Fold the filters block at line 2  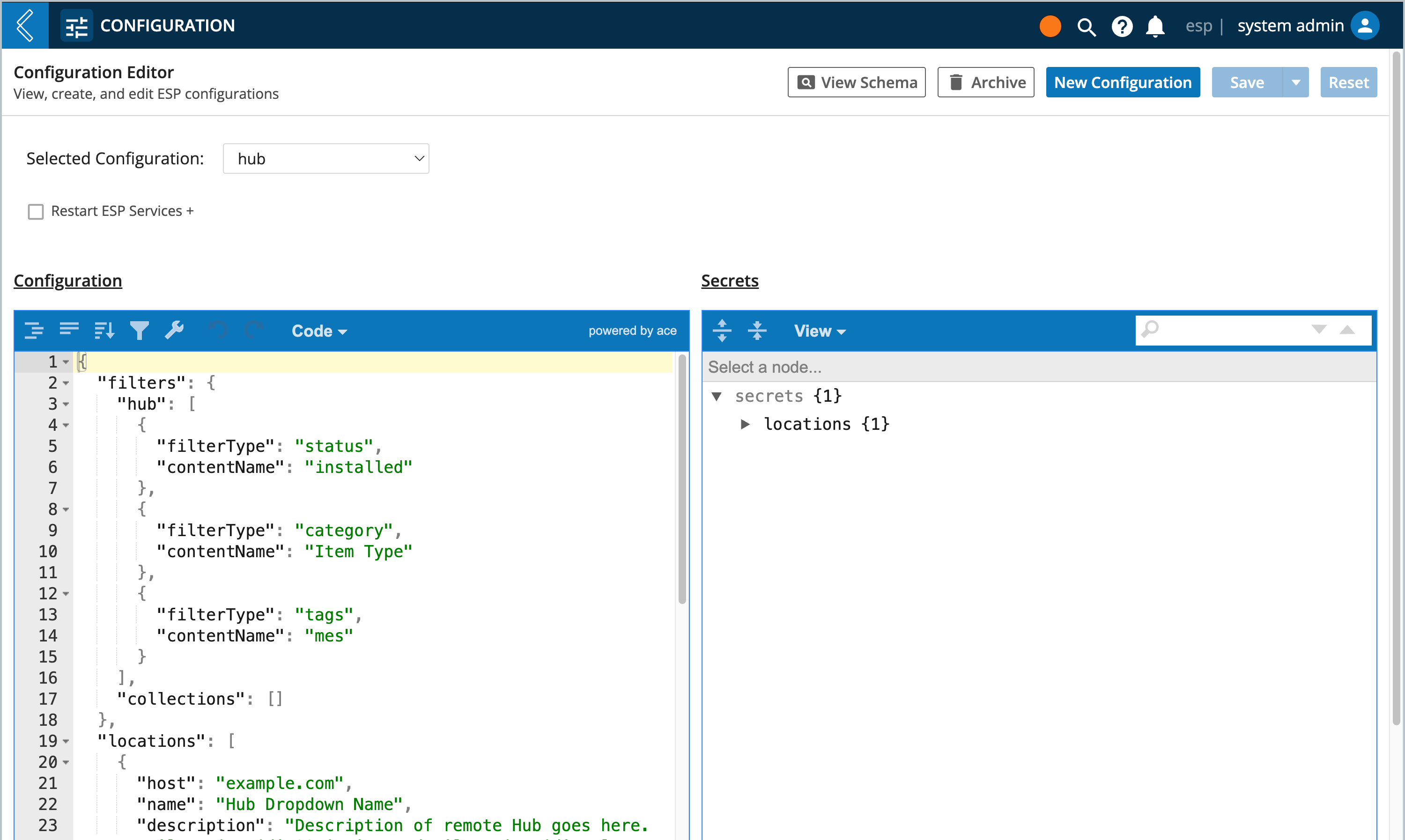(x=66, y=383)
